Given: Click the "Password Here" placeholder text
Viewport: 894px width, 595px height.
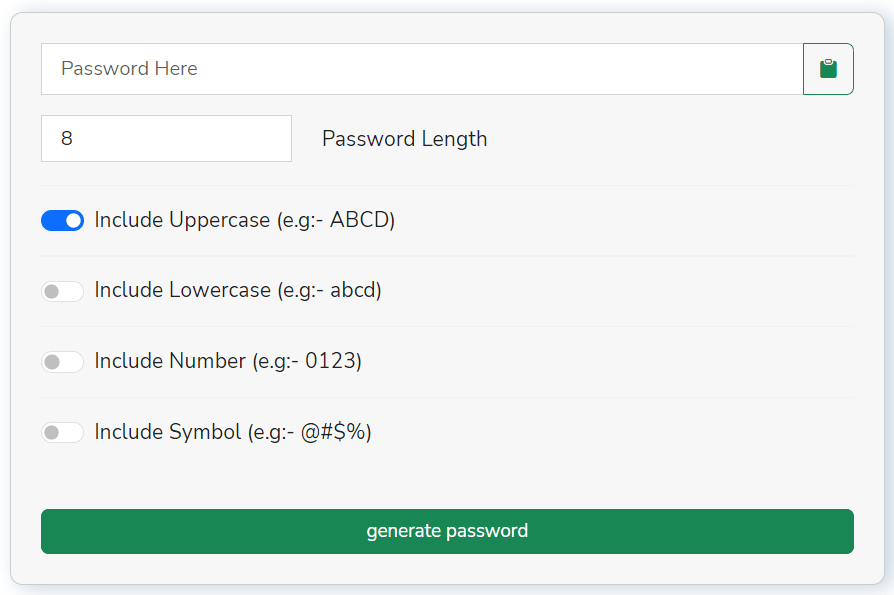Looking at the screenshot, I should point(129,69).
